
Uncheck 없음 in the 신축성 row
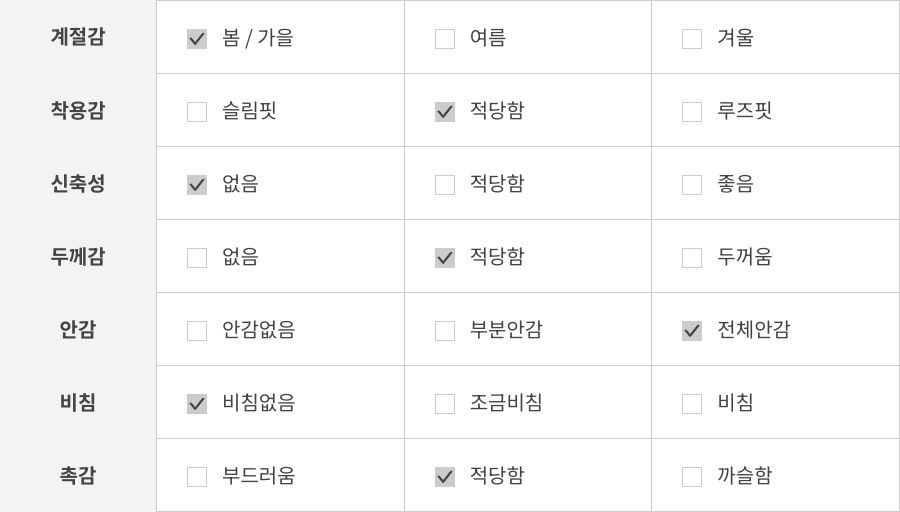pyautogui.click(x=197, y=185)
